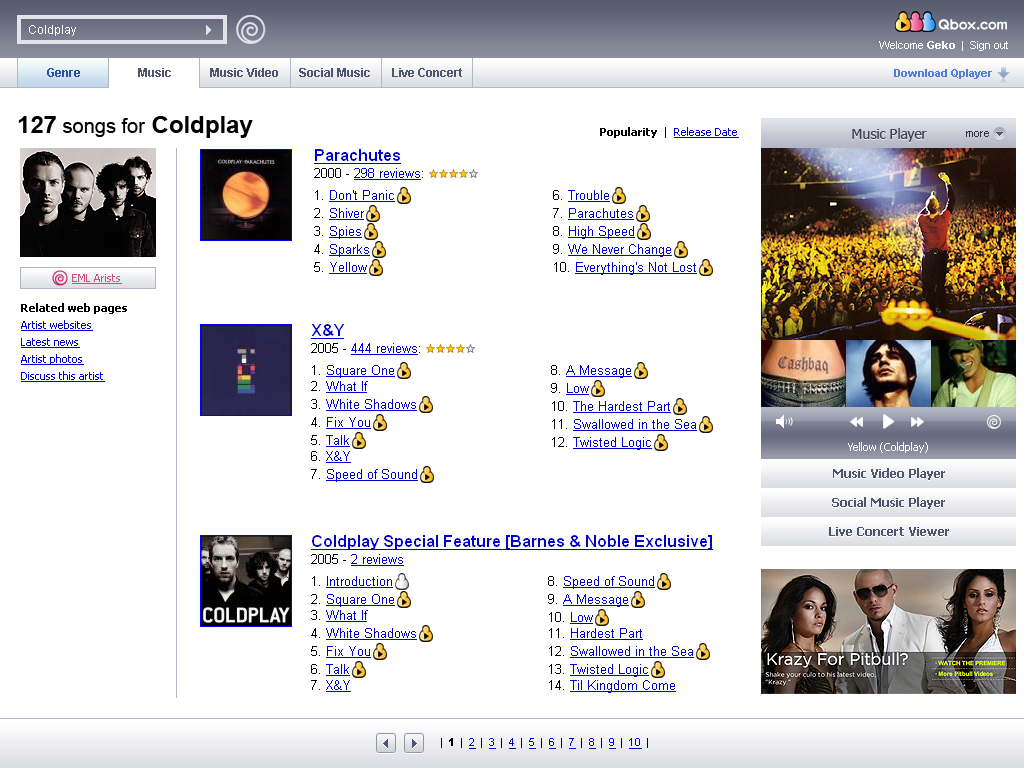This screenshot has width=1024, height=768.
Task: Mute the music player volume
Action: click(784, 422)
